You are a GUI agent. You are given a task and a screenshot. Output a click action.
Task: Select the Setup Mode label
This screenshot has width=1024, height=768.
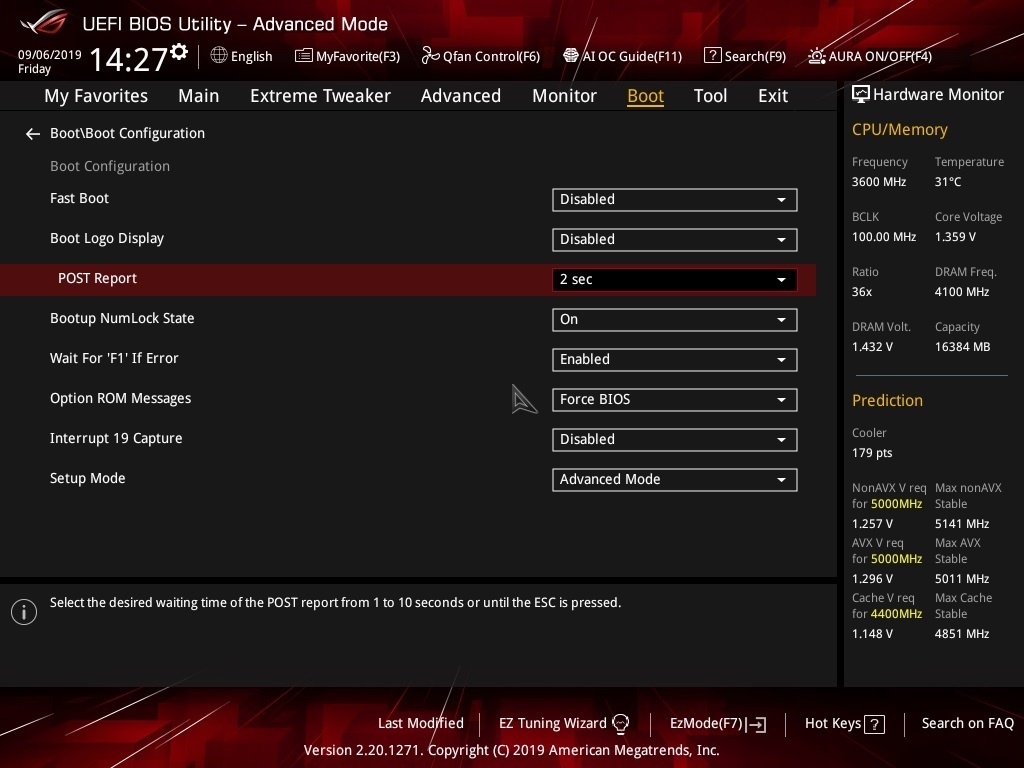88,478
